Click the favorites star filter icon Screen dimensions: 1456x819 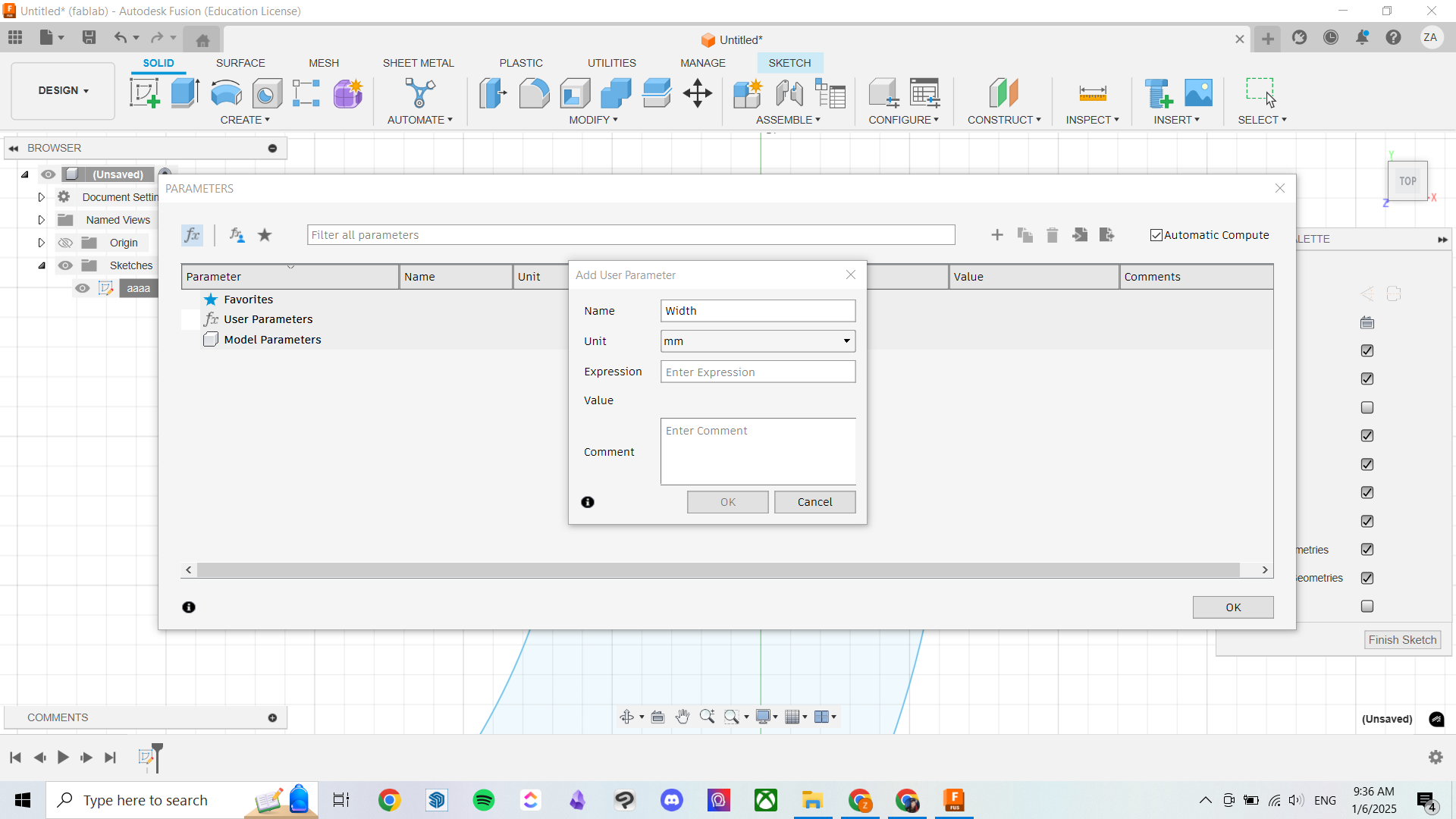click(x=265, y=235)
